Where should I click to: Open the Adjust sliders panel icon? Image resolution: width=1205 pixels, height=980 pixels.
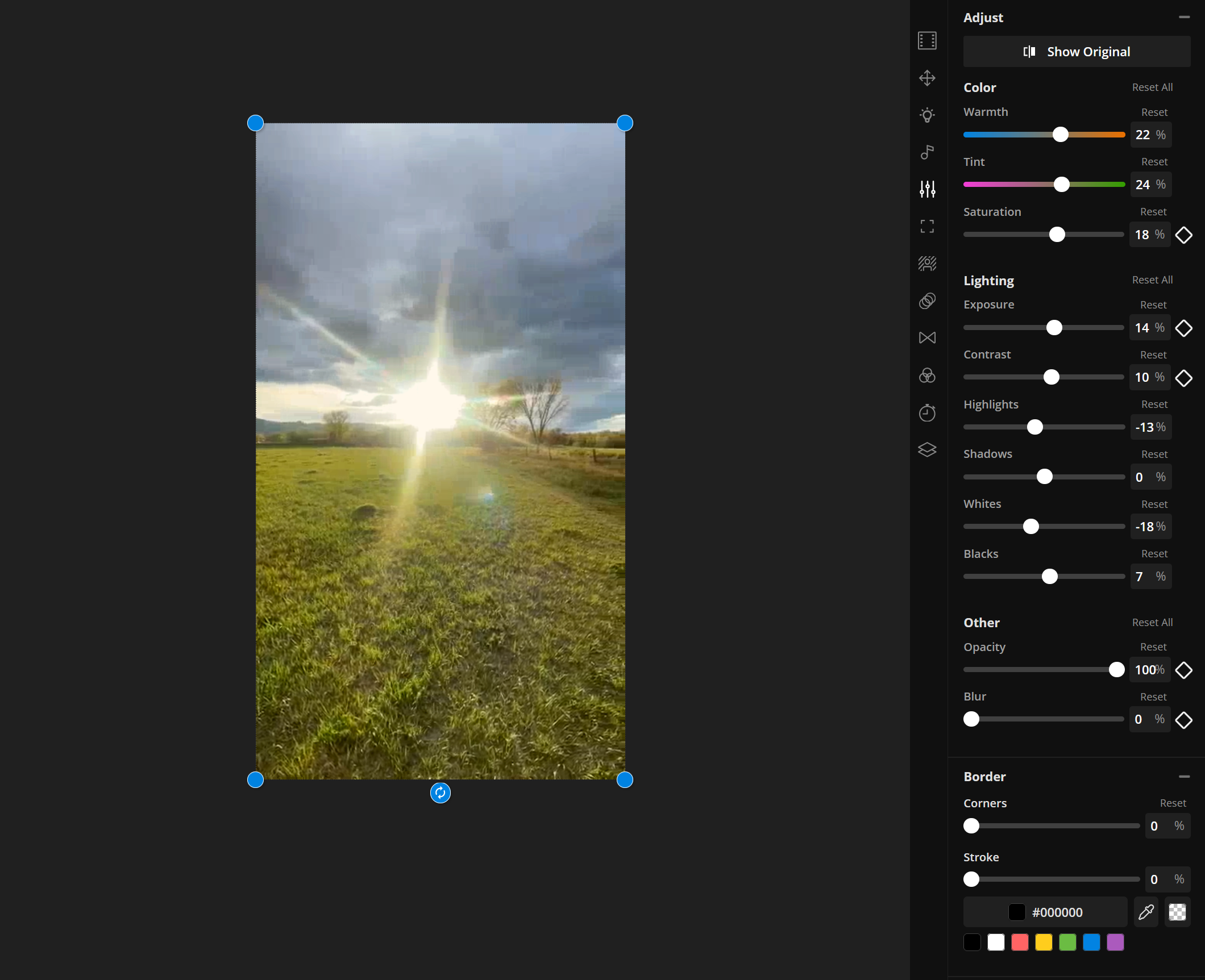click(x=927, y=188)
